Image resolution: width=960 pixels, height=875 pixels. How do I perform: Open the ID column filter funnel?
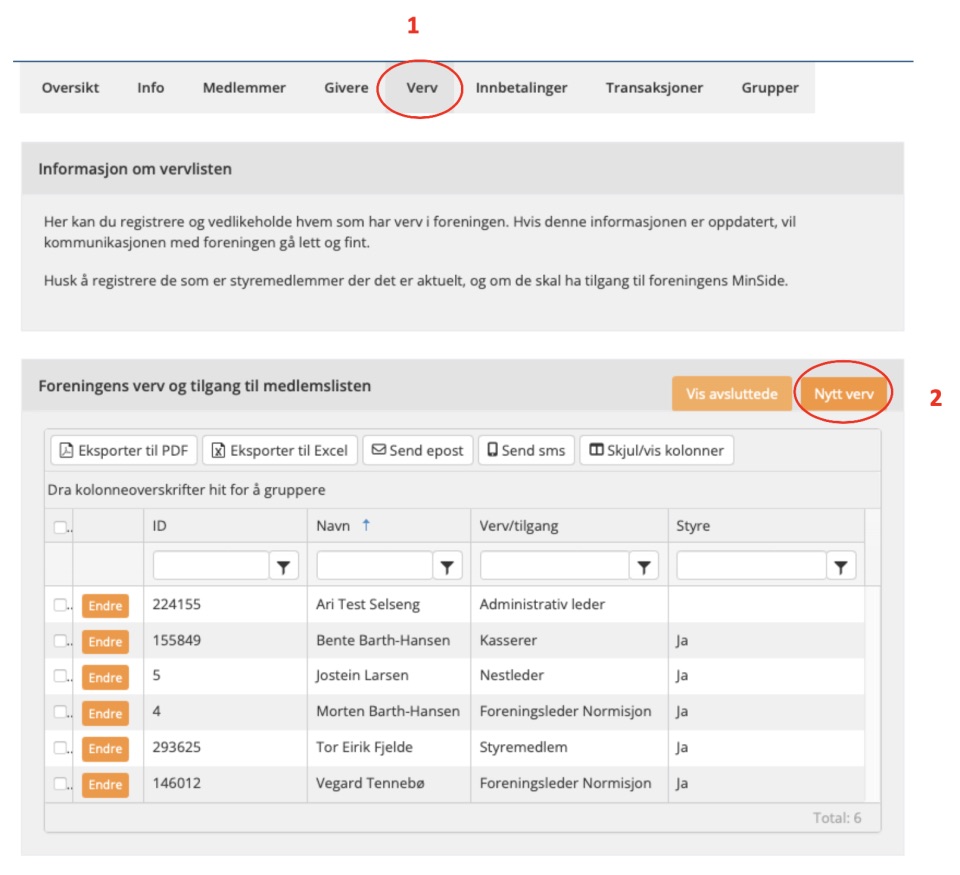(283, 565)
